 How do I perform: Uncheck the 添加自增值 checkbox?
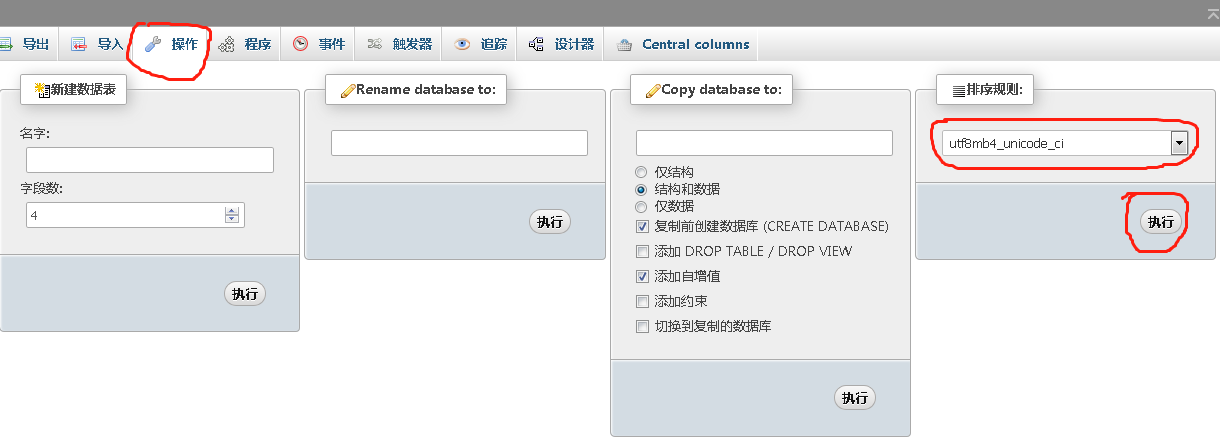642,276
